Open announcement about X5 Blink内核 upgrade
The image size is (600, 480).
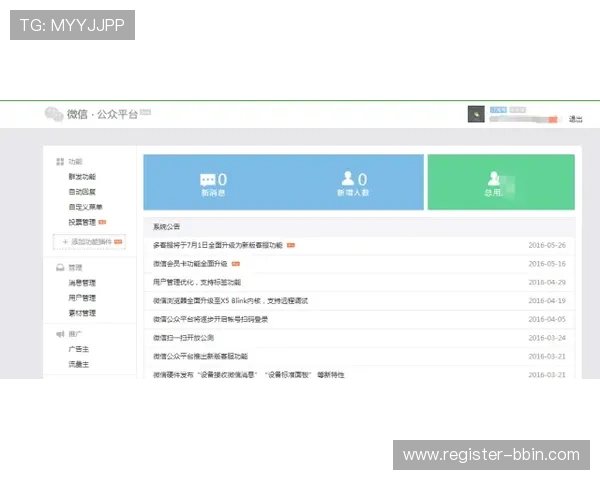pos(230,301)
